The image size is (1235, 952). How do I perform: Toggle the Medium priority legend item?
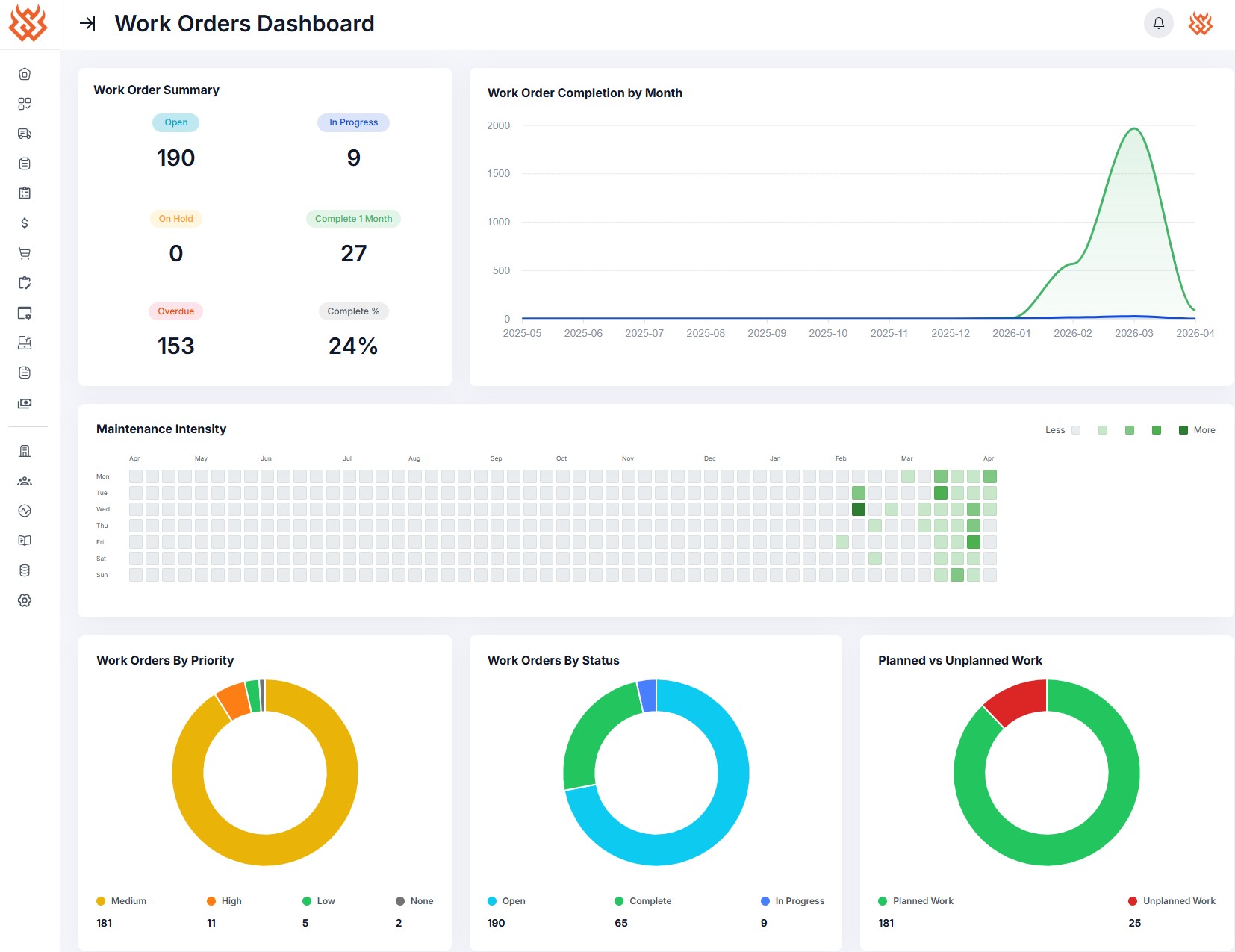pos(121,901)
